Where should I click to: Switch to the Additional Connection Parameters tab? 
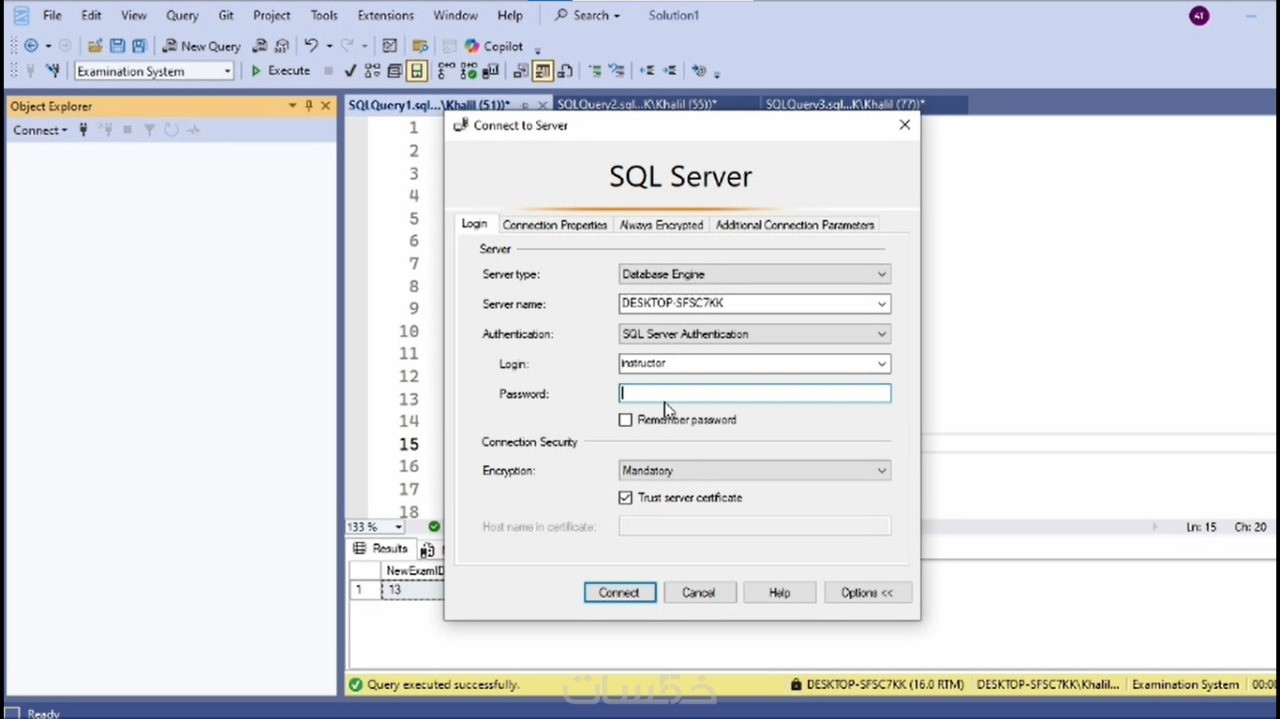point(794,225)
